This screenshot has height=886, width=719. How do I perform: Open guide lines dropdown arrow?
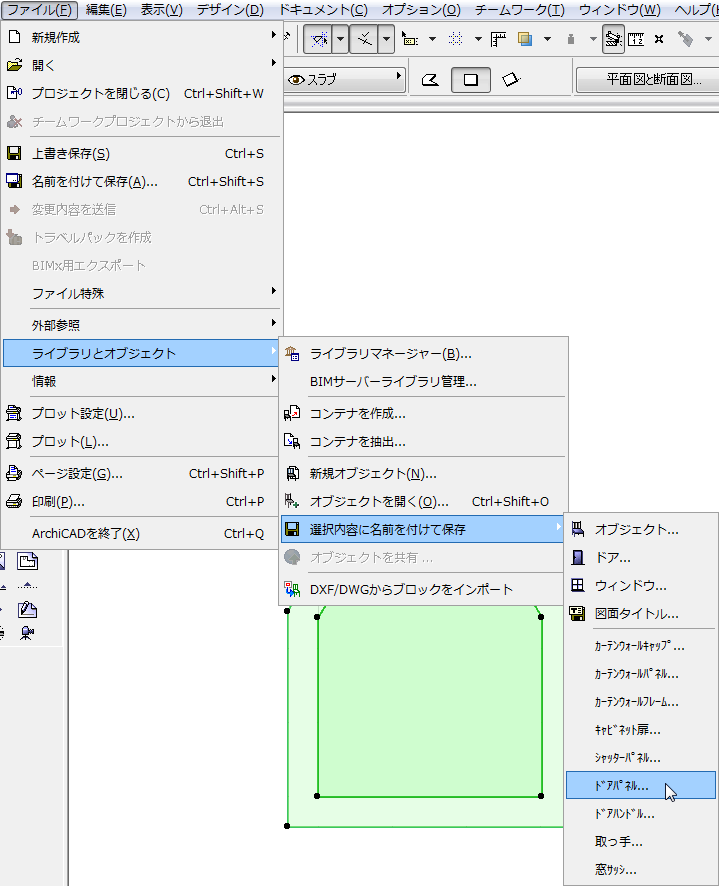point(340,39)
